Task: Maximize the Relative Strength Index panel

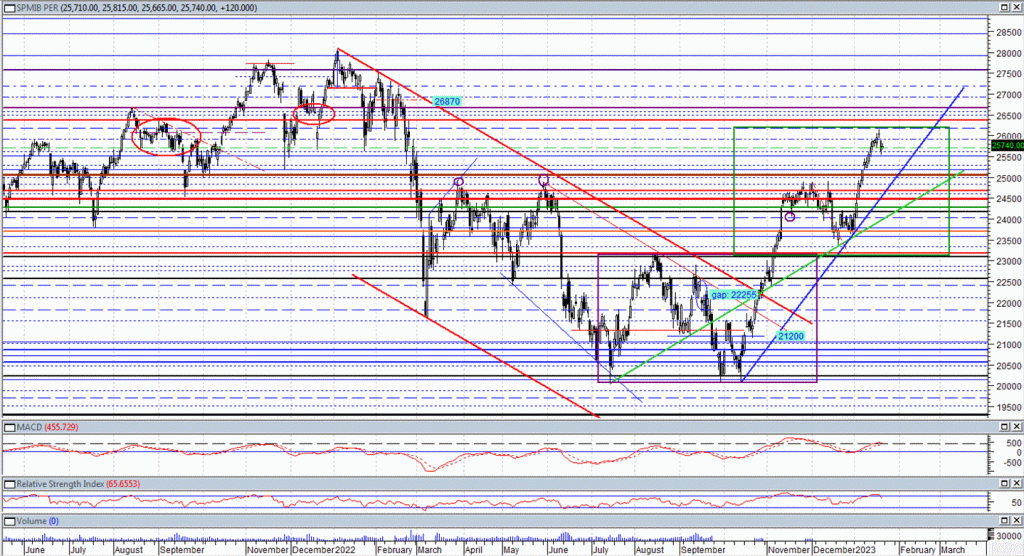Action: click(1005, 483)
